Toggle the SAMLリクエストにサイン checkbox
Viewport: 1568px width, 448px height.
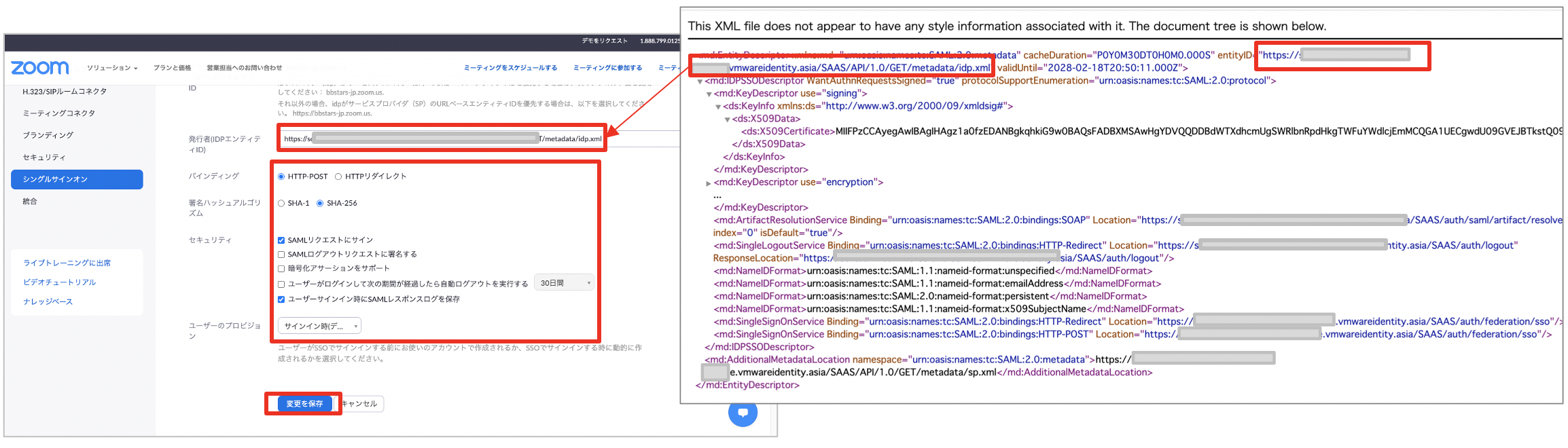281,240
